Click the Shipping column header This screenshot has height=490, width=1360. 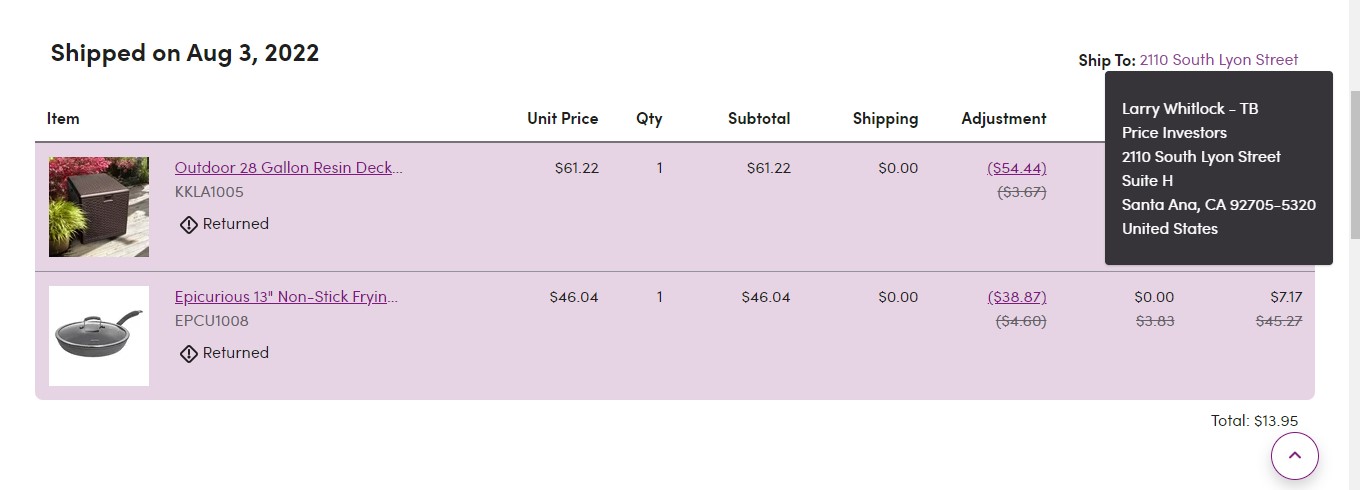(x=885, y=119)
